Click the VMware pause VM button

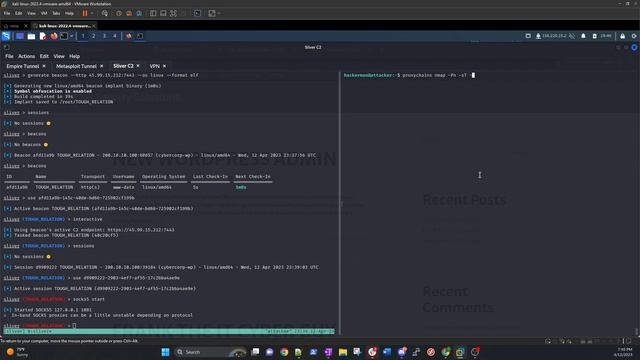[85, 13]
